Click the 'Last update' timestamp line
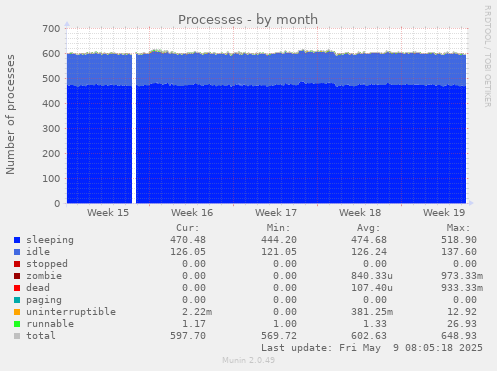 click(x=372, y=348)
